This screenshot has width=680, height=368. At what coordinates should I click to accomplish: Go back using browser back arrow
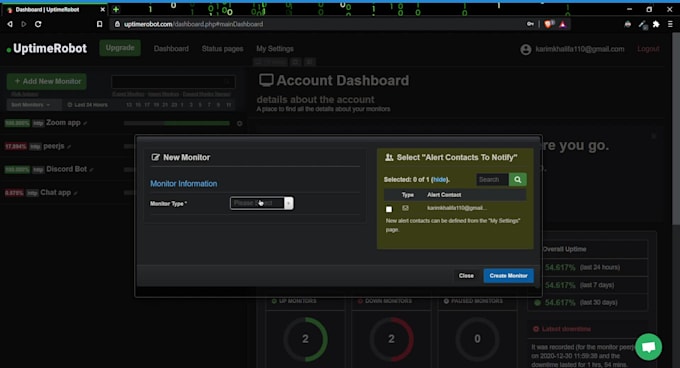tap(10, 24)
